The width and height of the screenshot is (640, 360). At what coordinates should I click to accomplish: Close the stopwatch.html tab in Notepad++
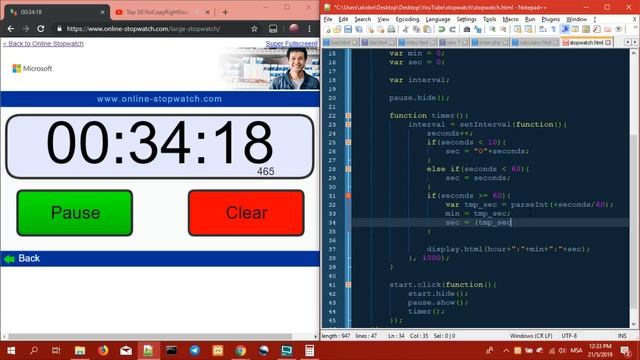tap(608, 42)
